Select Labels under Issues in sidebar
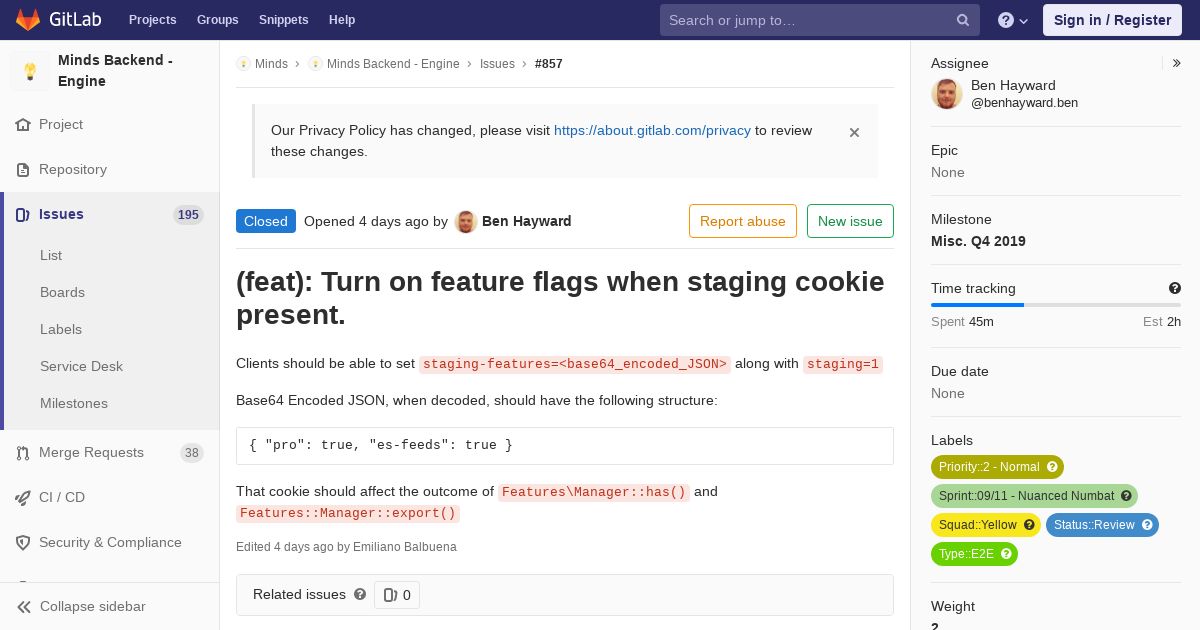The width and height of the screenshot is (1200, 630). click(61, 329)
